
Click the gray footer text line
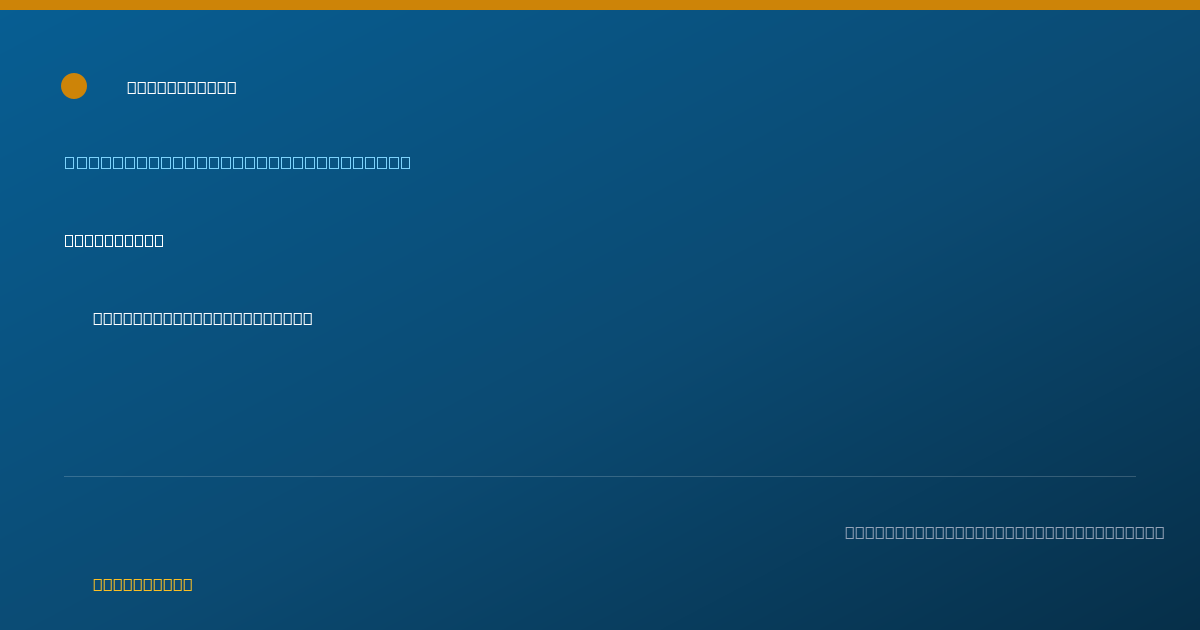pos(1005,533)
